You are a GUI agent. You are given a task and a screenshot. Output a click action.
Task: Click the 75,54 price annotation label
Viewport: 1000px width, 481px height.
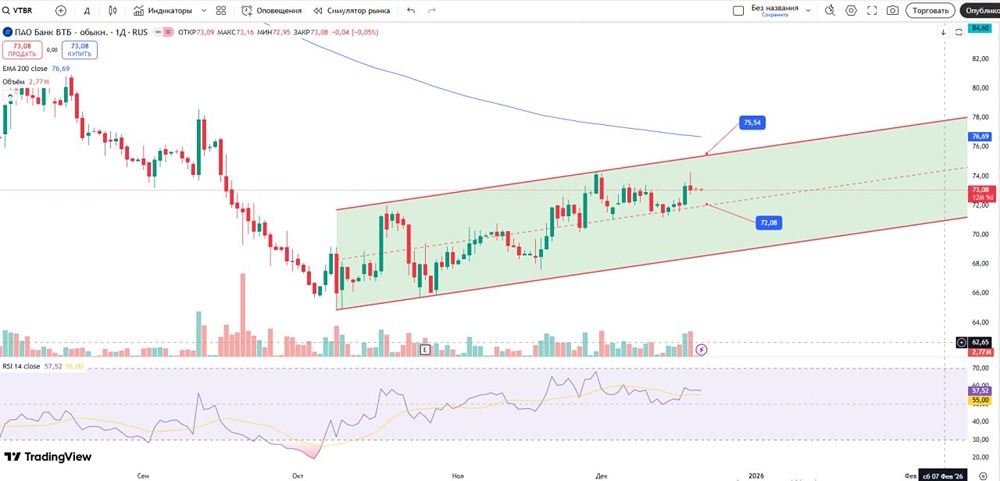point(753,123)
